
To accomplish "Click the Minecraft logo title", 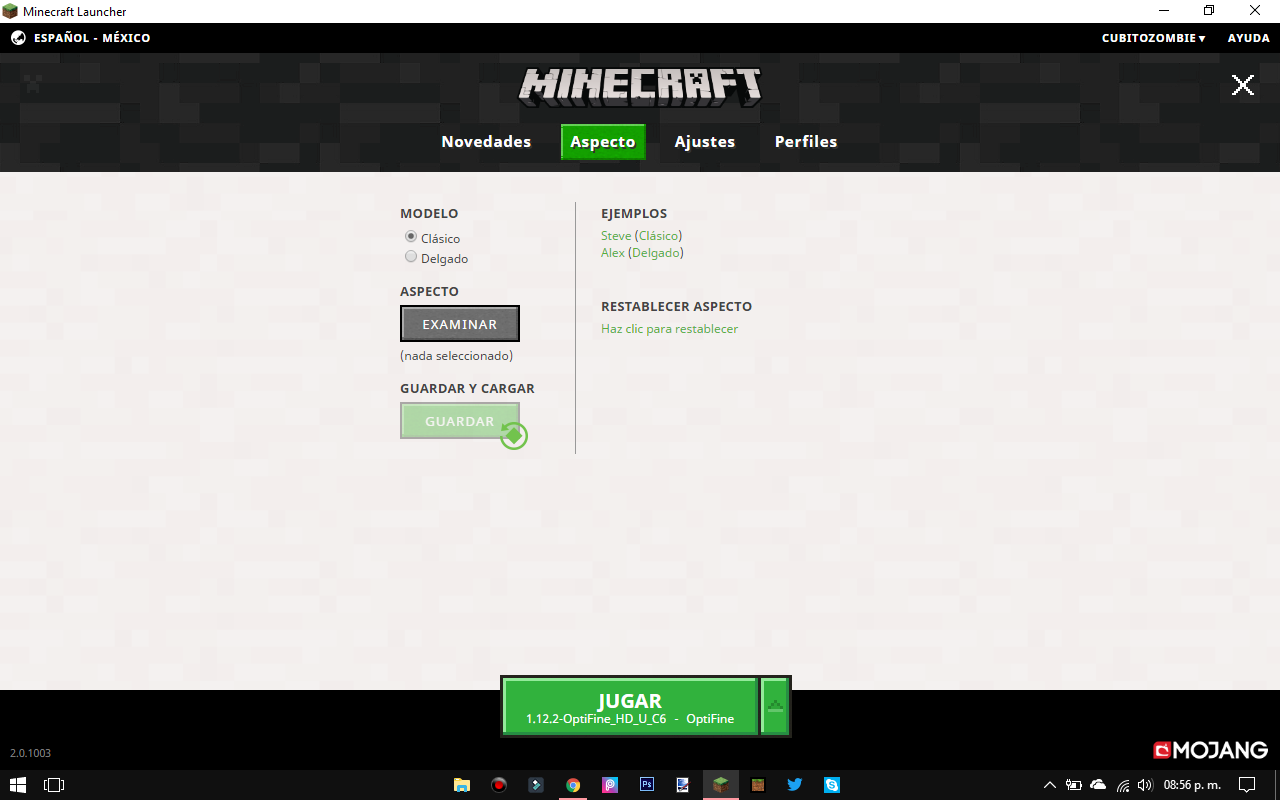I will pyautogui.click(x=640, y=87).
